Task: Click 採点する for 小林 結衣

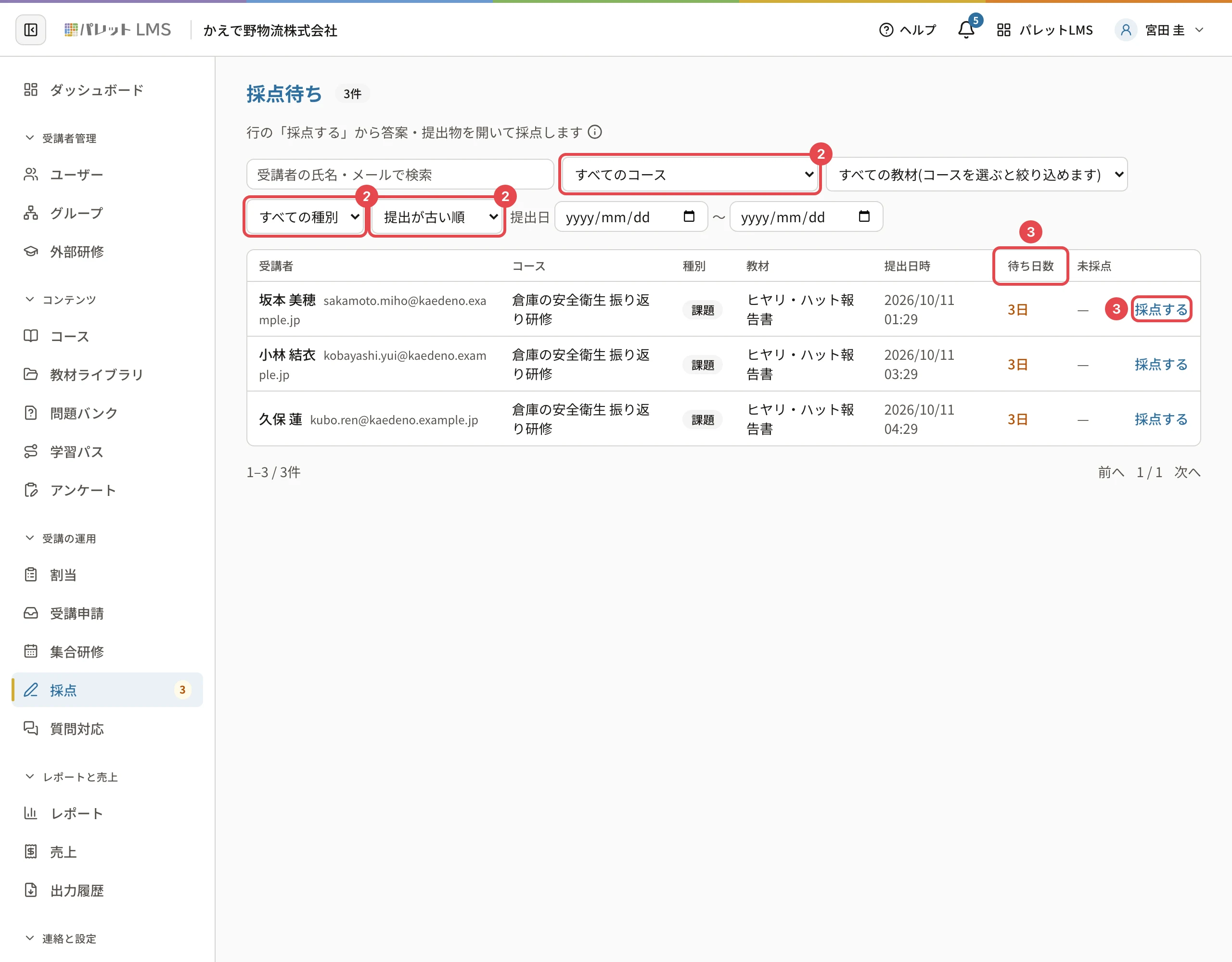Action: point(1161,364)
